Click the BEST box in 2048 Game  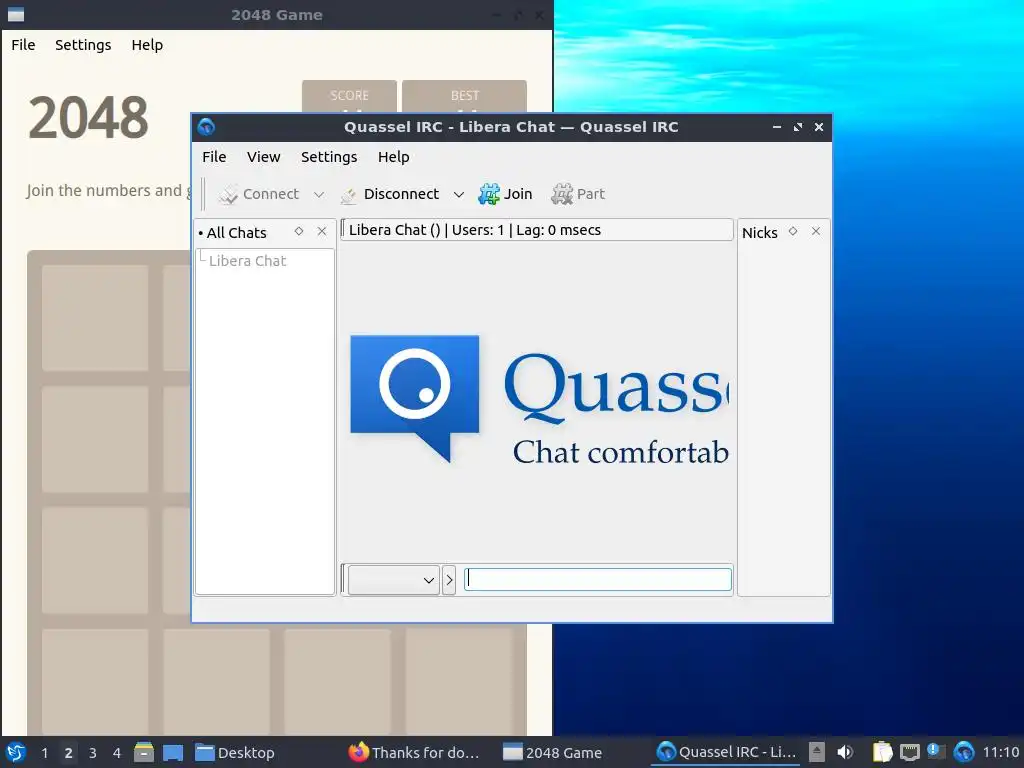[464, 97]
